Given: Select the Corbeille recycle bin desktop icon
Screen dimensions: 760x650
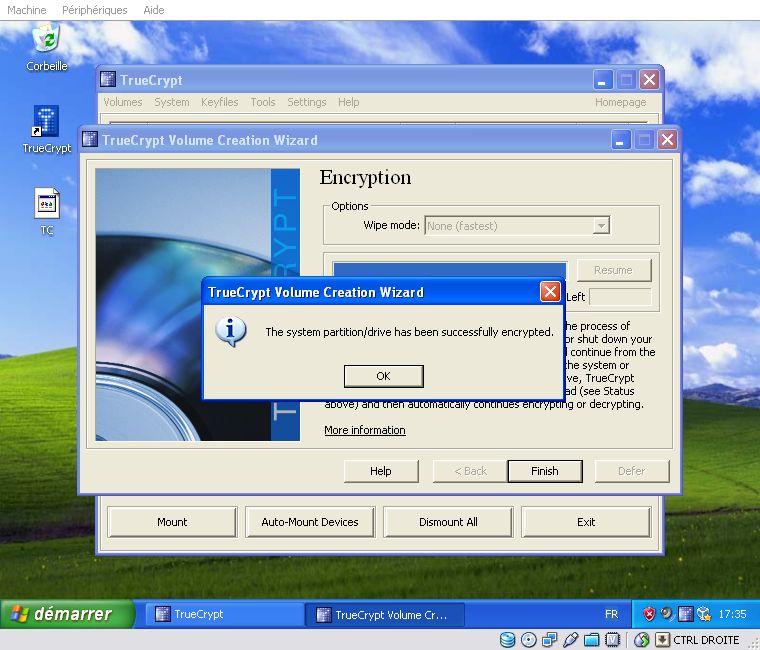Looking at the screenshot, I should [x=47, y=48].
